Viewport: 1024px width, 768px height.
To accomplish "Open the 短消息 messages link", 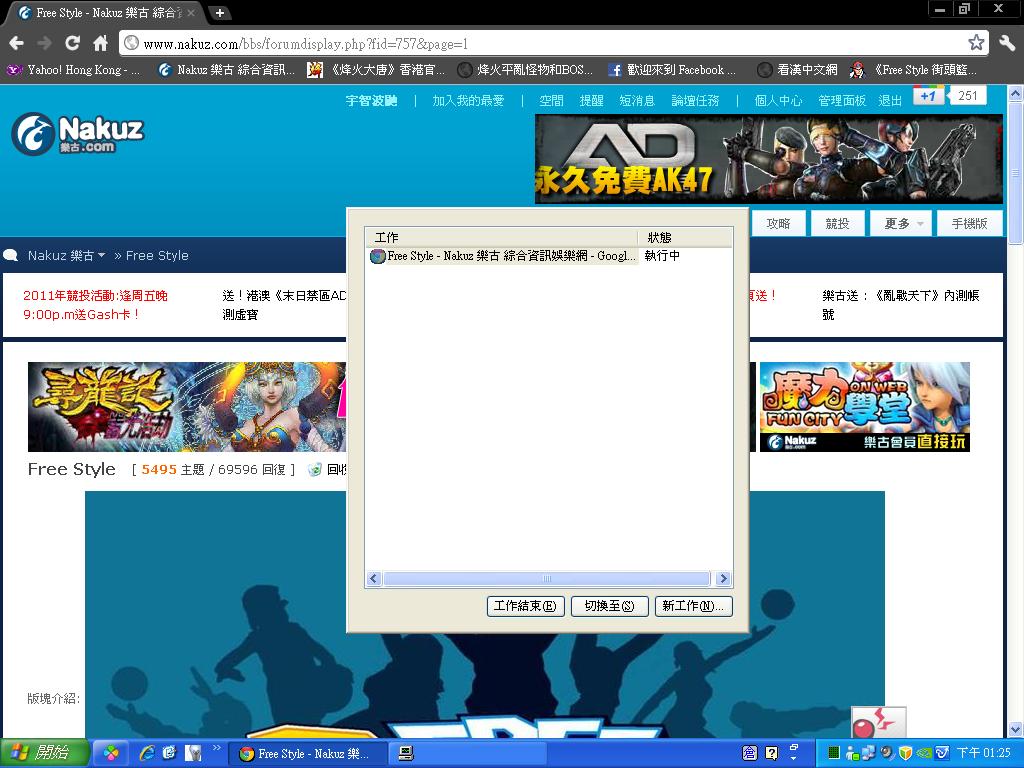I will [637, 101].
